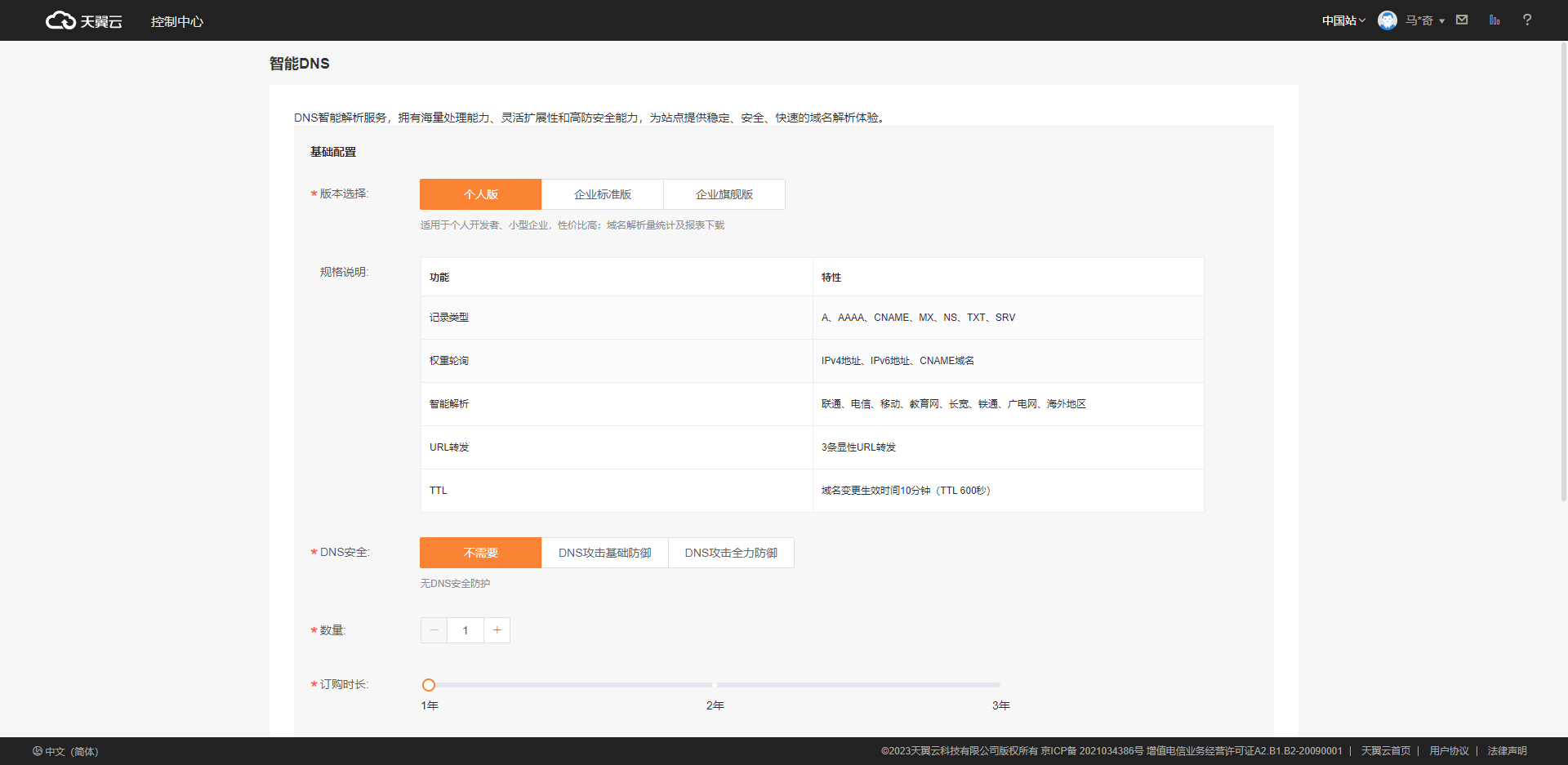Open the help question mark icon
Viewport: 1568px width, 765px height.
click(x=1527, y=20)
